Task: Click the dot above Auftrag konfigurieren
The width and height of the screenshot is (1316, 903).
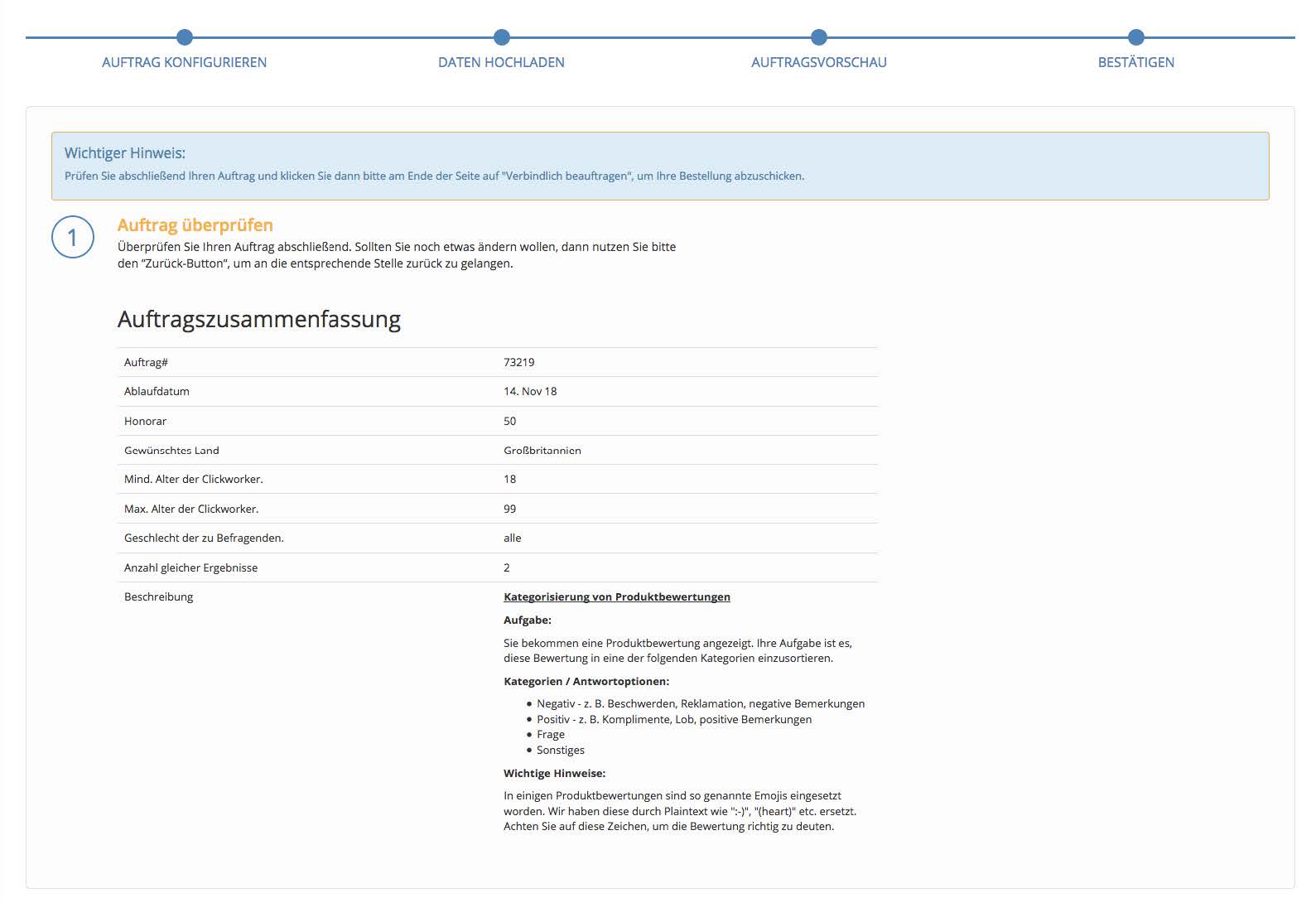Action: tap(185, 37)
